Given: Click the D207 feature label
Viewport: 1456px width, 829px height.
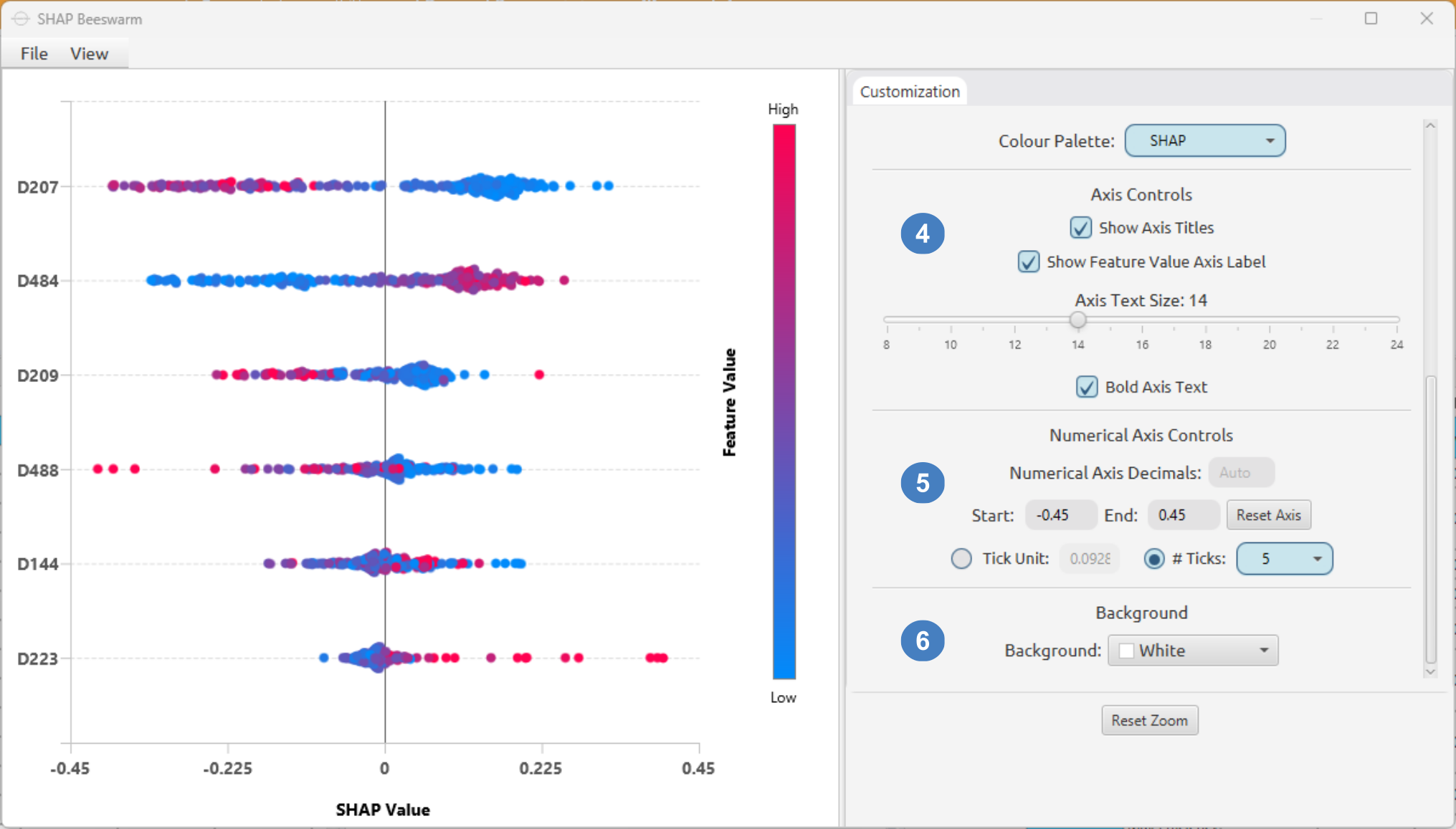Looking at the screenshot, I should pos(37,188).
